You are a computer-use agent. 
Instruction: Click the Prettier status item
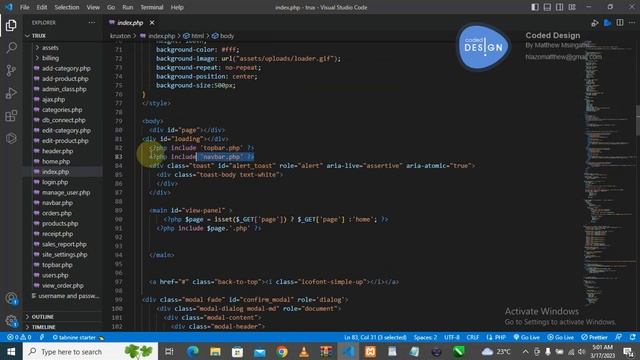coord(594,338)
